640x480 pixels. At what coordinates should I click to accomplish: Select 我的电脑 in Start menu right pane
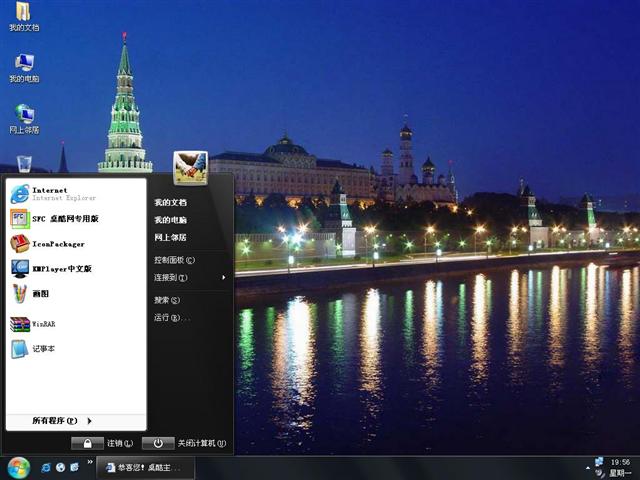[x=170, y=220]
